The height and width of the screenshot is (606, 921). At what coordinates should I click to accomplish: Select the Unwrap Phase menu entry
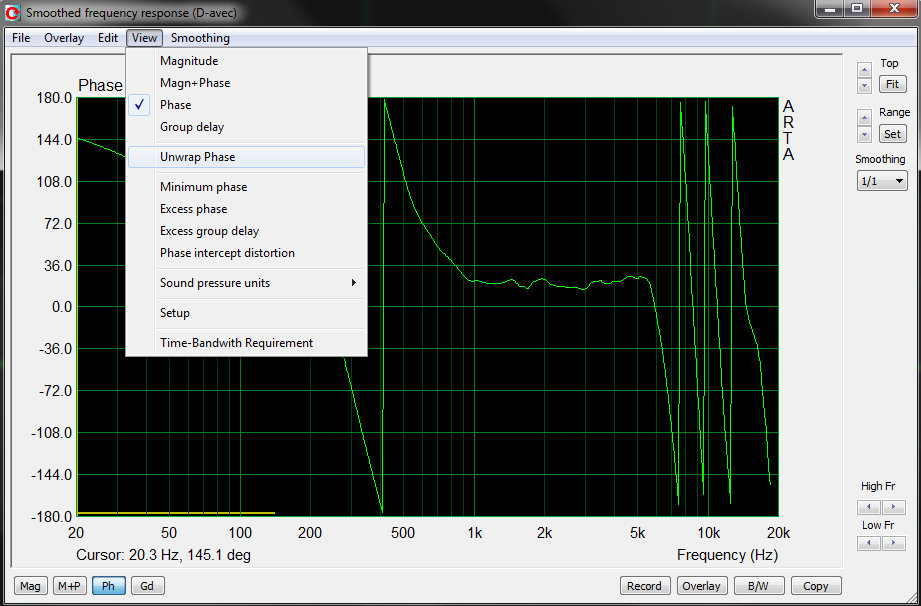click(x=247, y=157)
